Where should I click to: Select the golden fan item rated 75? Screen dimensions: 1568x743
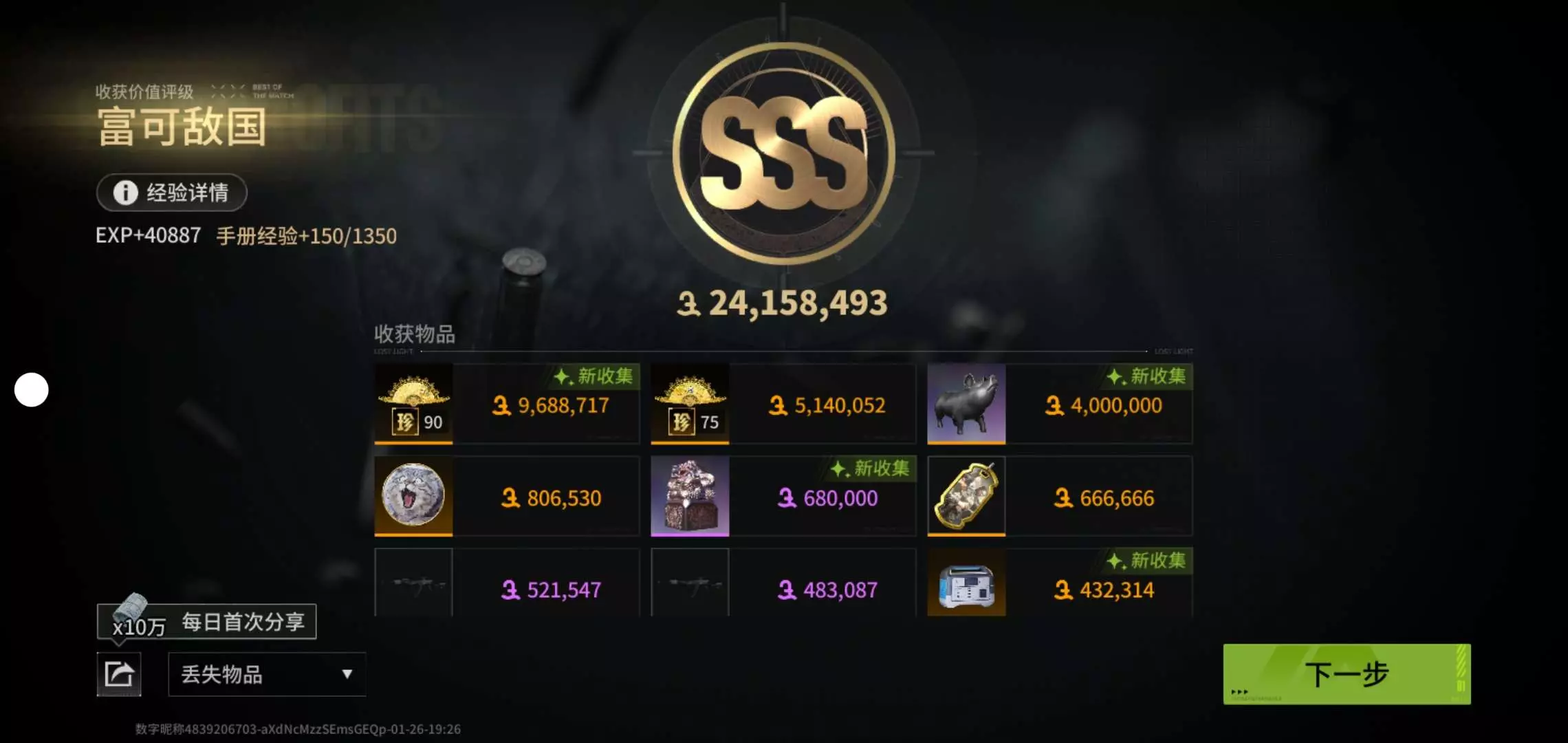(x=690, y=404)
